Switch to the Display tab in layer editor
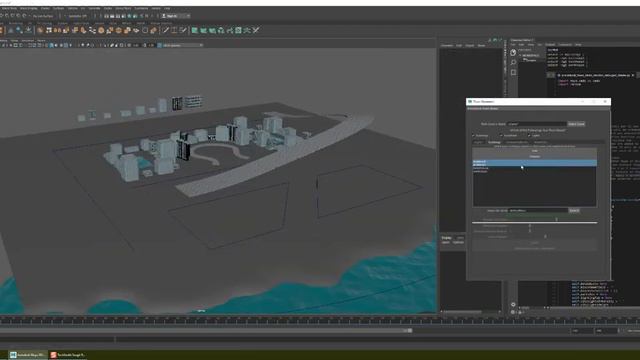This screenshot has height=360, width=640. click(x=447, y=238)
